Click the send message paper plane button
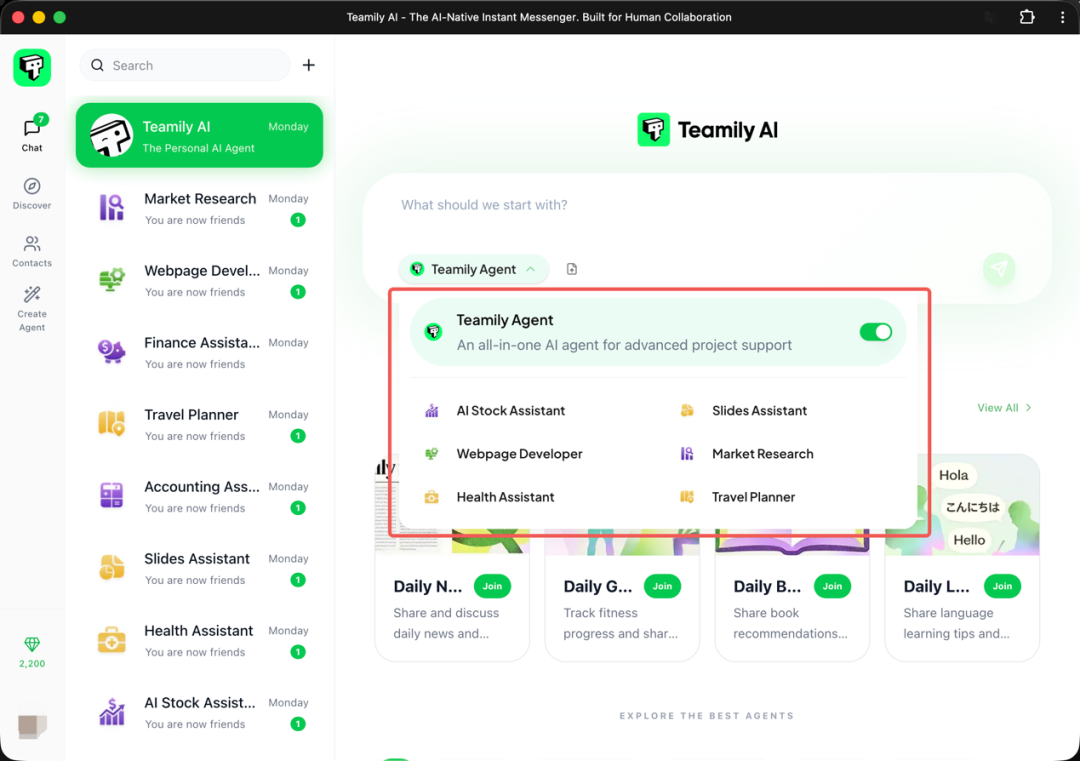The width and height of the screenshot is (1080, 761). [999, 269]
